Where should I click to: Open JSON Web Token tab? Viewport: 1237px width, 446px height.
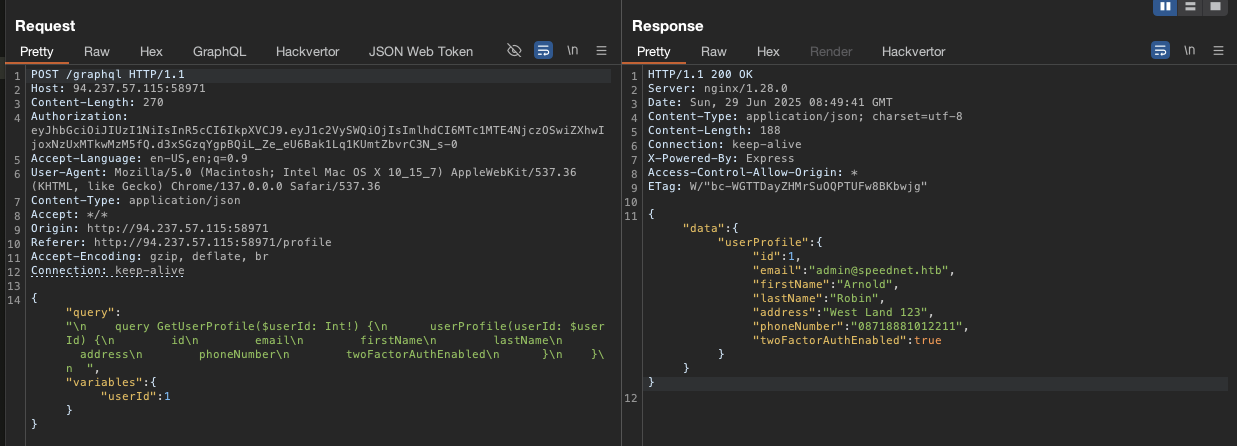(420, 51)
